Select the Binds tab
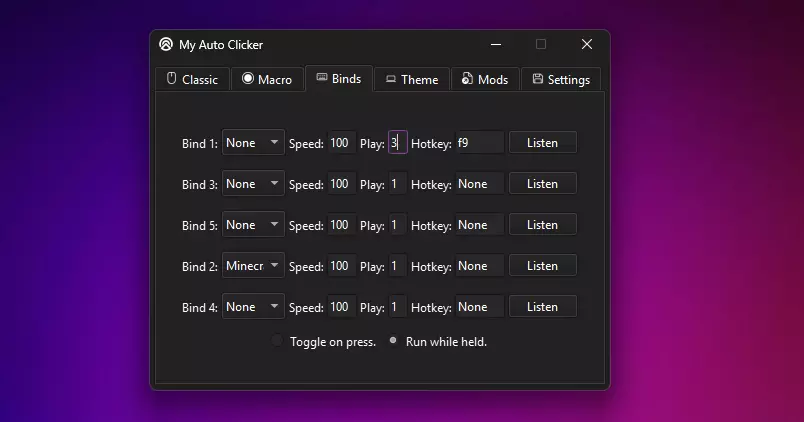The width and height of the screenshot is (804, 422). (339, 78)
